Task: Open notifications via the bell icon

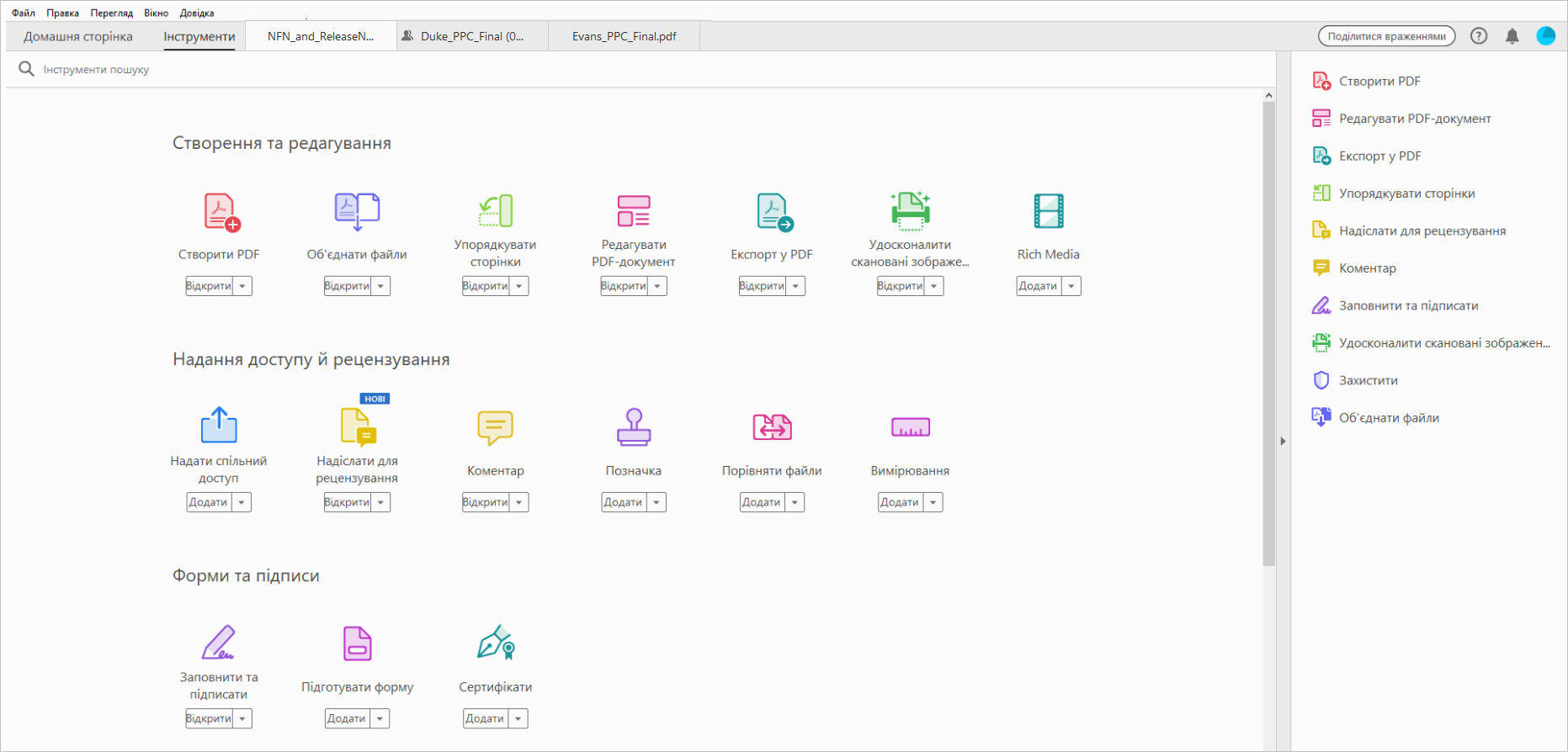Action: pos(1512,36)
